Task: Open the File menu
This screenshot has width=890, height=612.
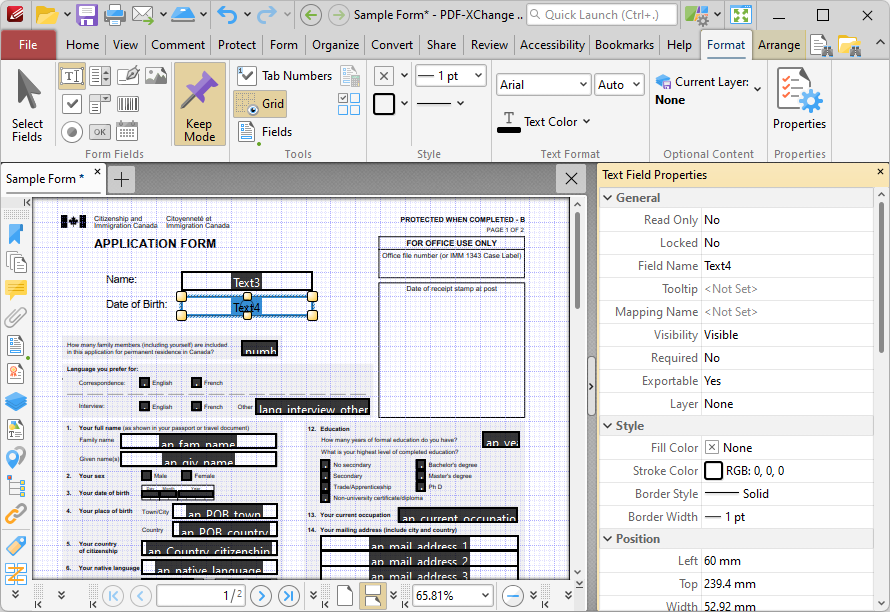Action: (28, 45)
